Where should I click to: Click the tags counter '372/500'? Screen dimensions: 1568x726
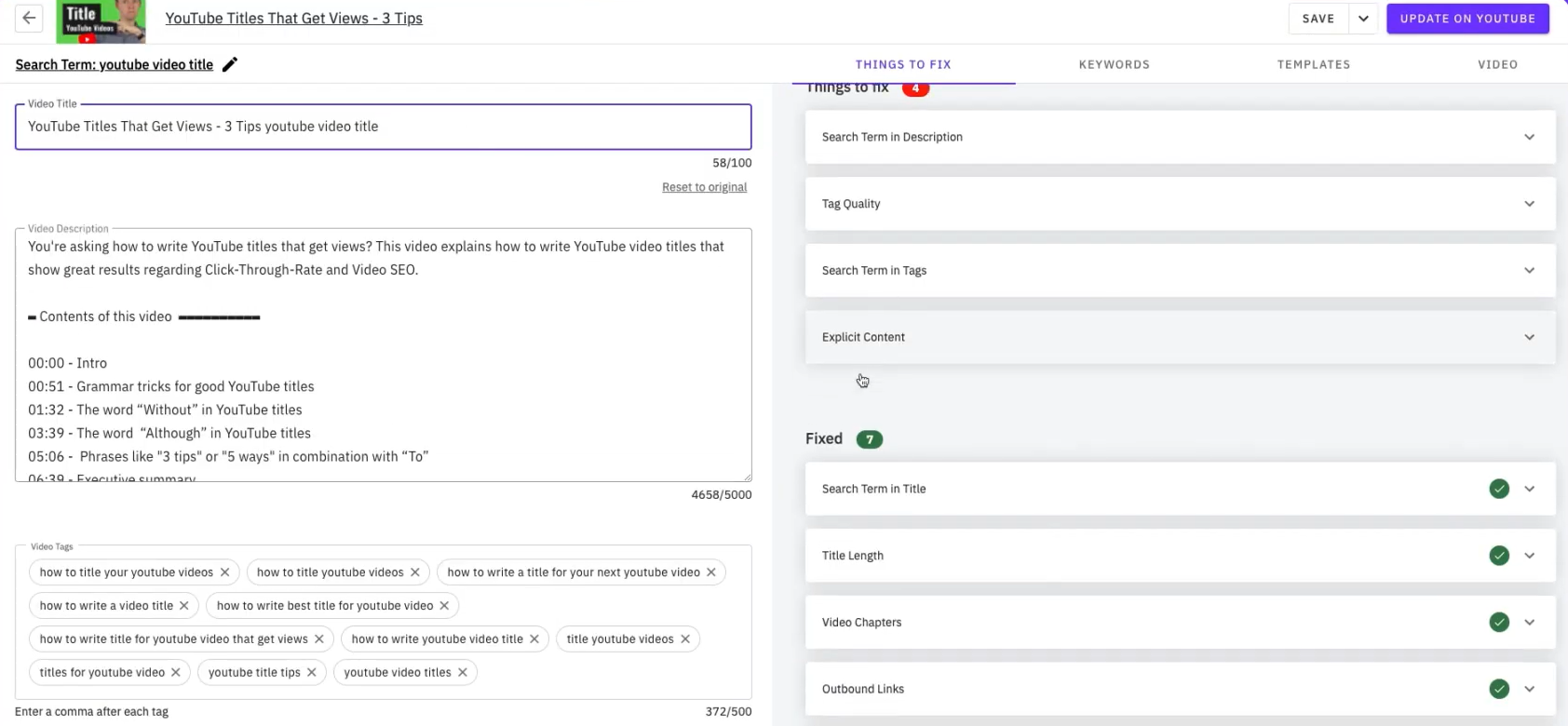coord(728,712)
